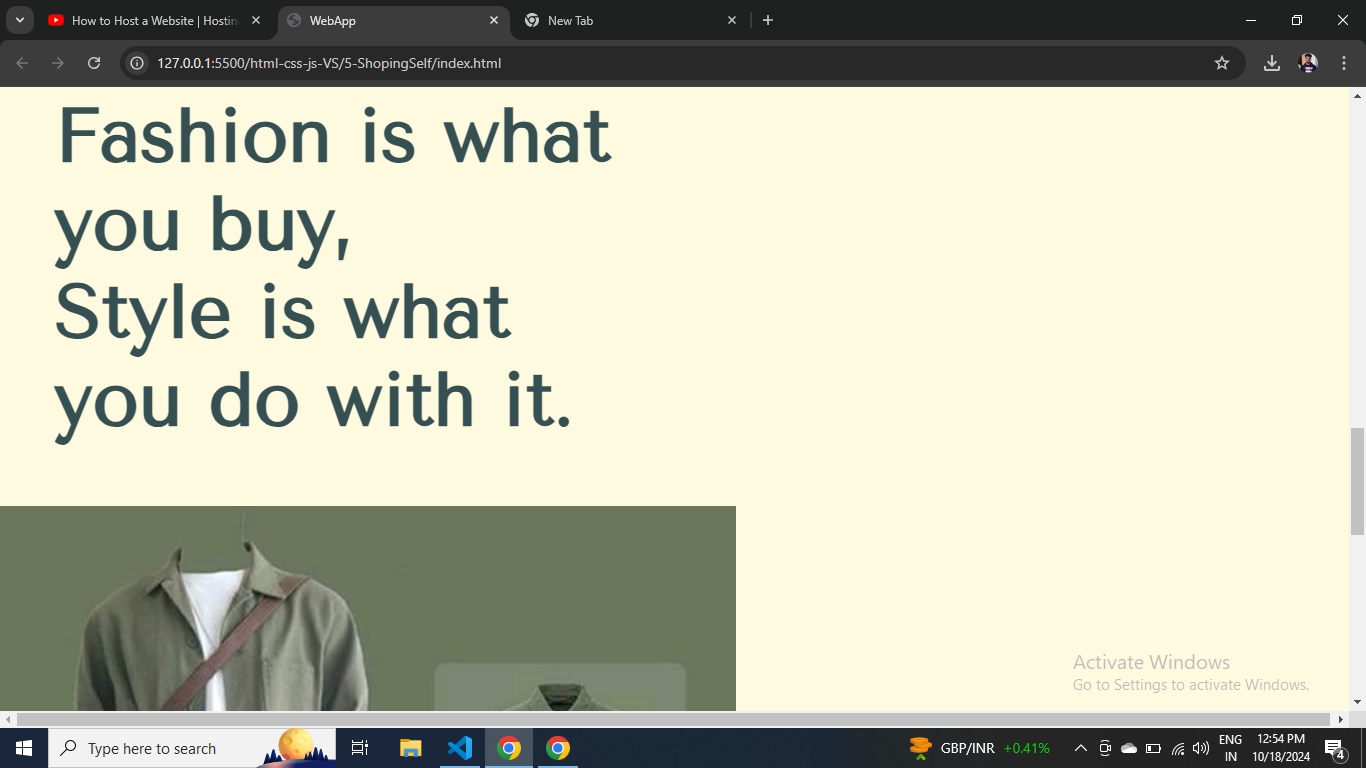Click the horizontal scrollbar left arrow

(8, 720)
